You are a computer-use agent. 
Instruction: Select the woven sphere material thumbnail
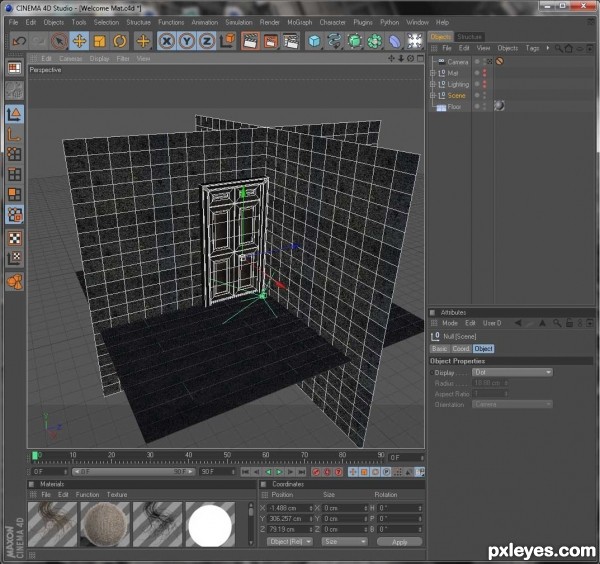coord(104,524)
